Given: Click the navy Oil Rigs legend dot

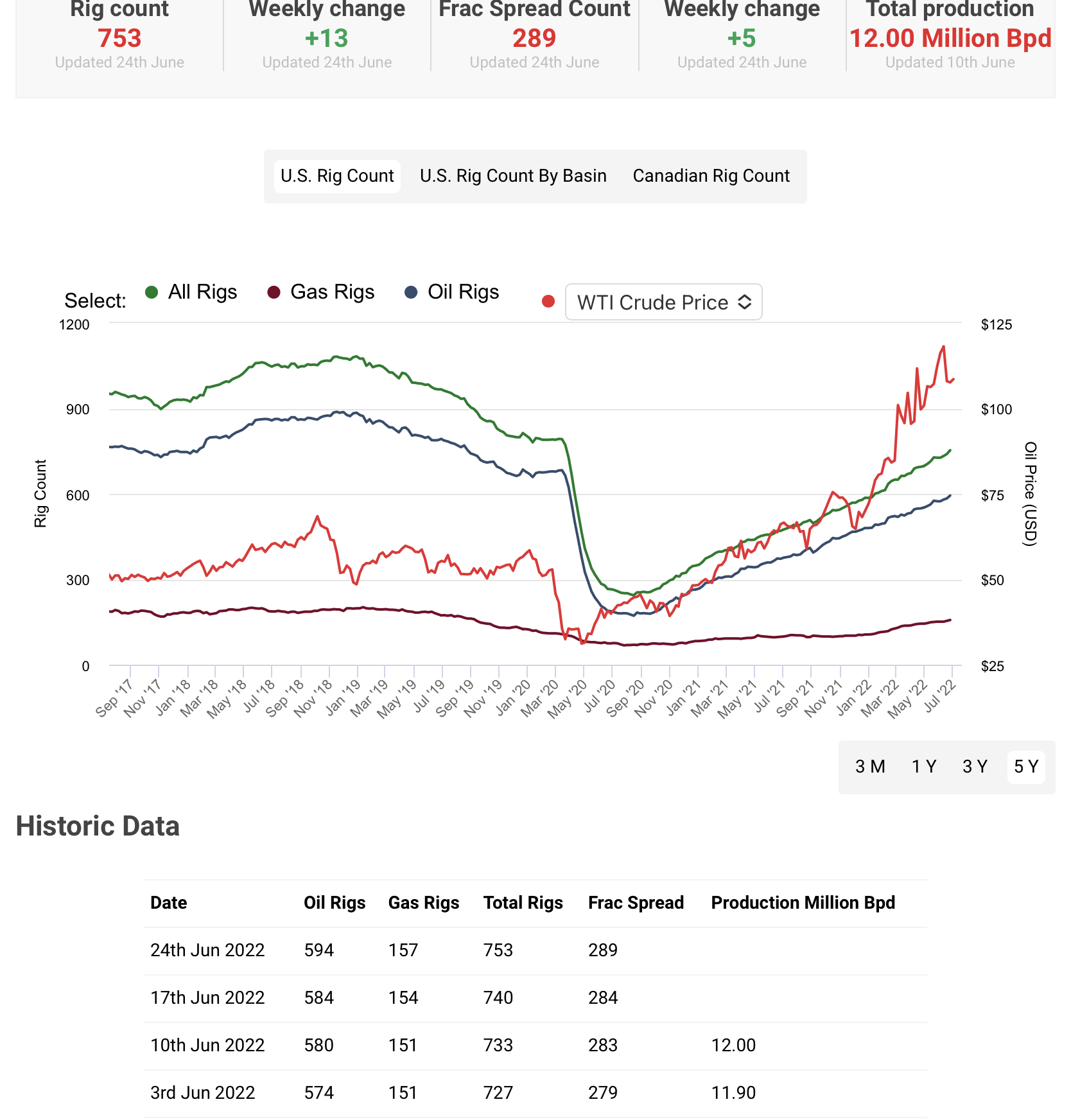Looking at the screenshot, I should (x=411, y=292).
